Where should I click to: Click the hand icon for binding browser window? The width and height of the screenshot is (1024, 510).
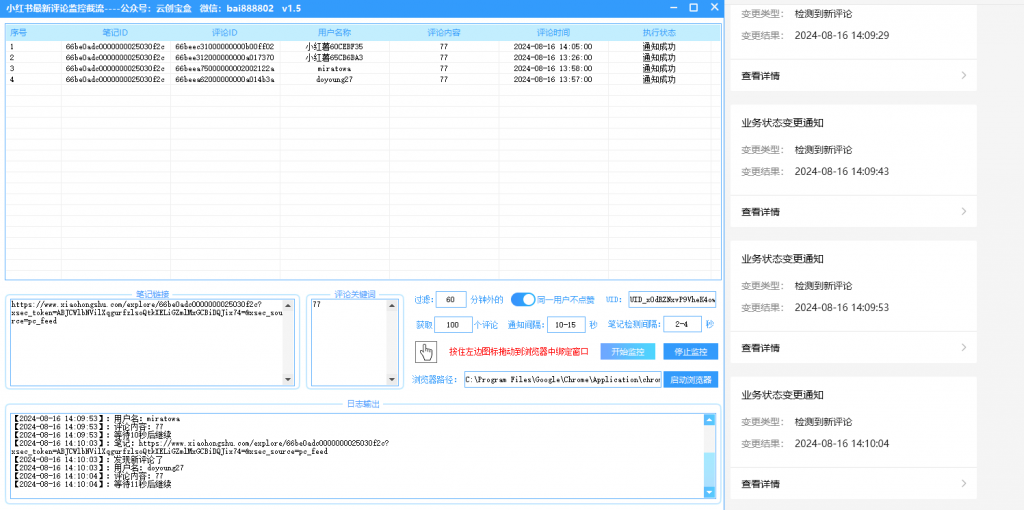pos(426,351)
